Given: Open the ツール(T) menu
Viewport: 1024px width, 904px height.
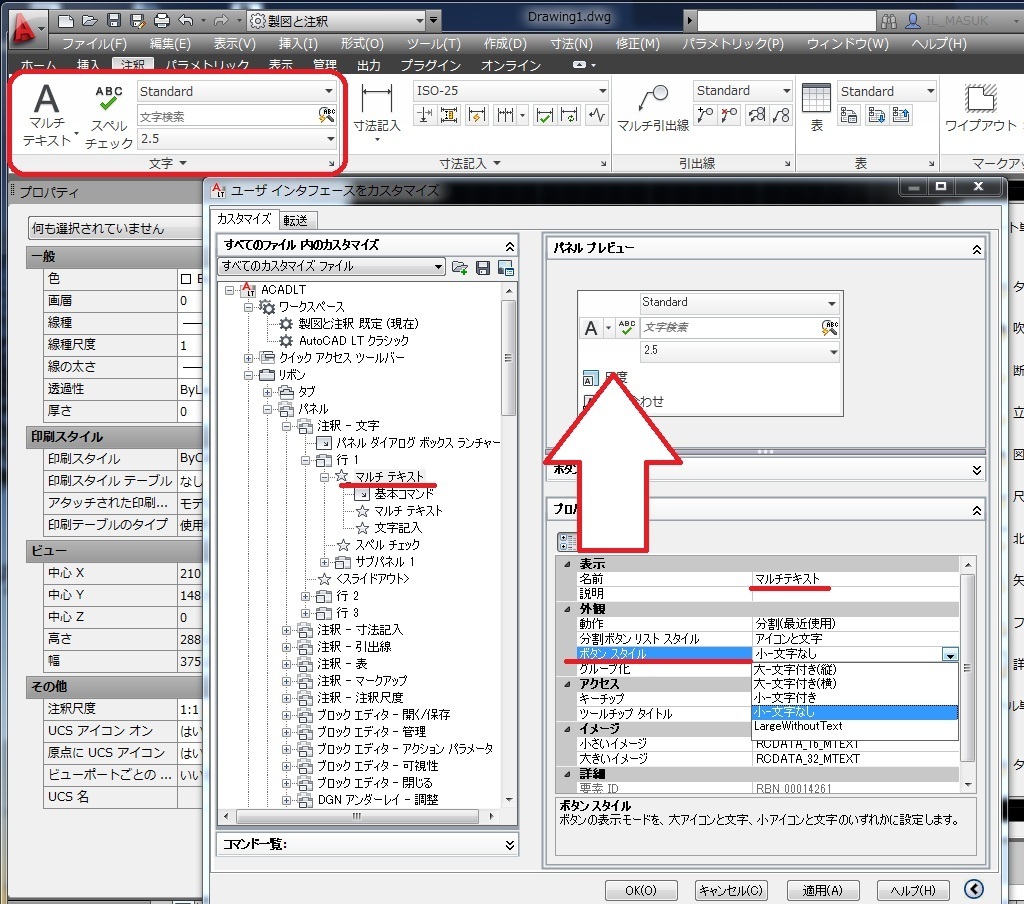Looking at the screenshot, I should pyautogui.click(x=434, y=44).
